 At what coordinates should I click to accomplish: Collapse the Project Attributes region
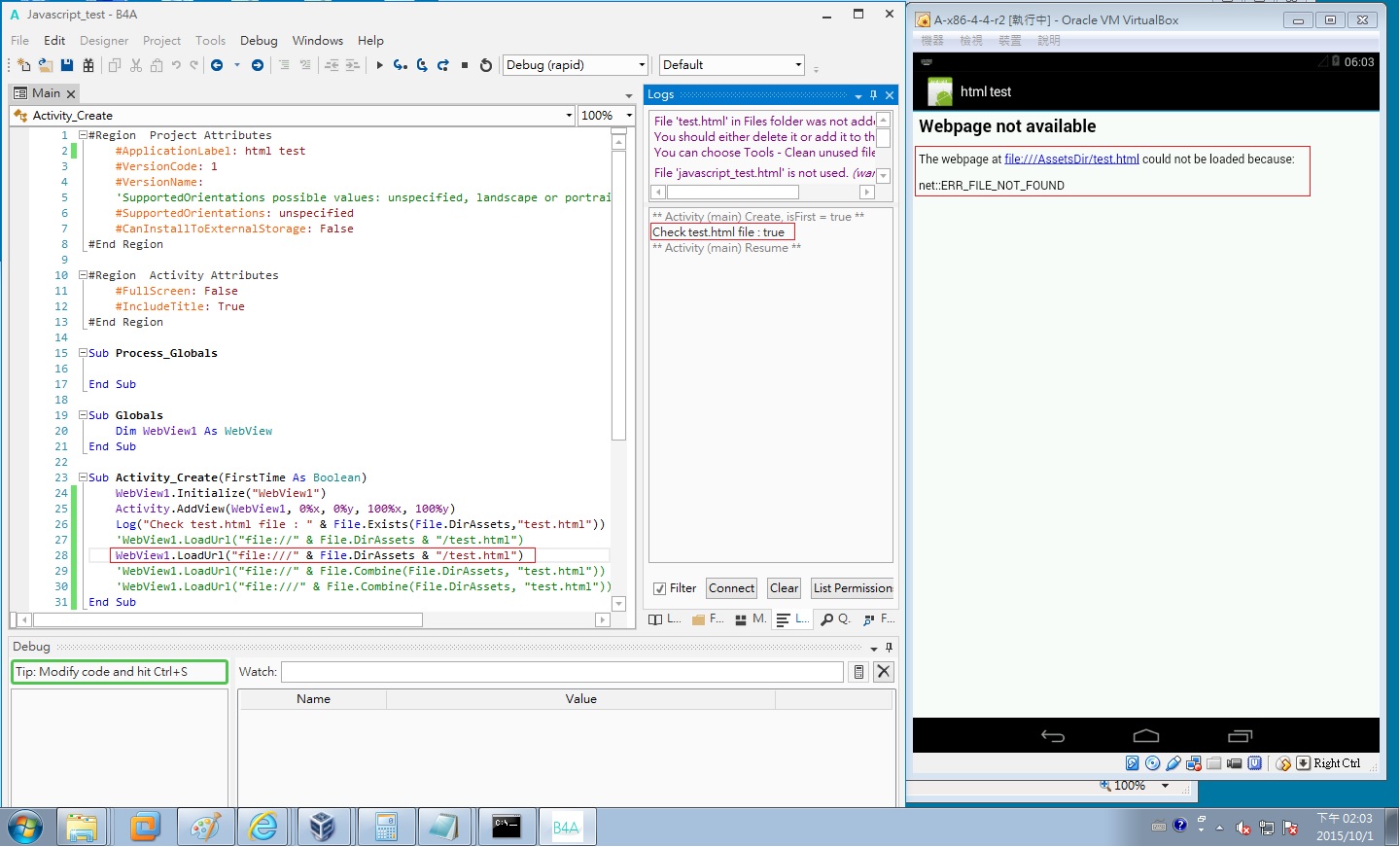[83, 135]
